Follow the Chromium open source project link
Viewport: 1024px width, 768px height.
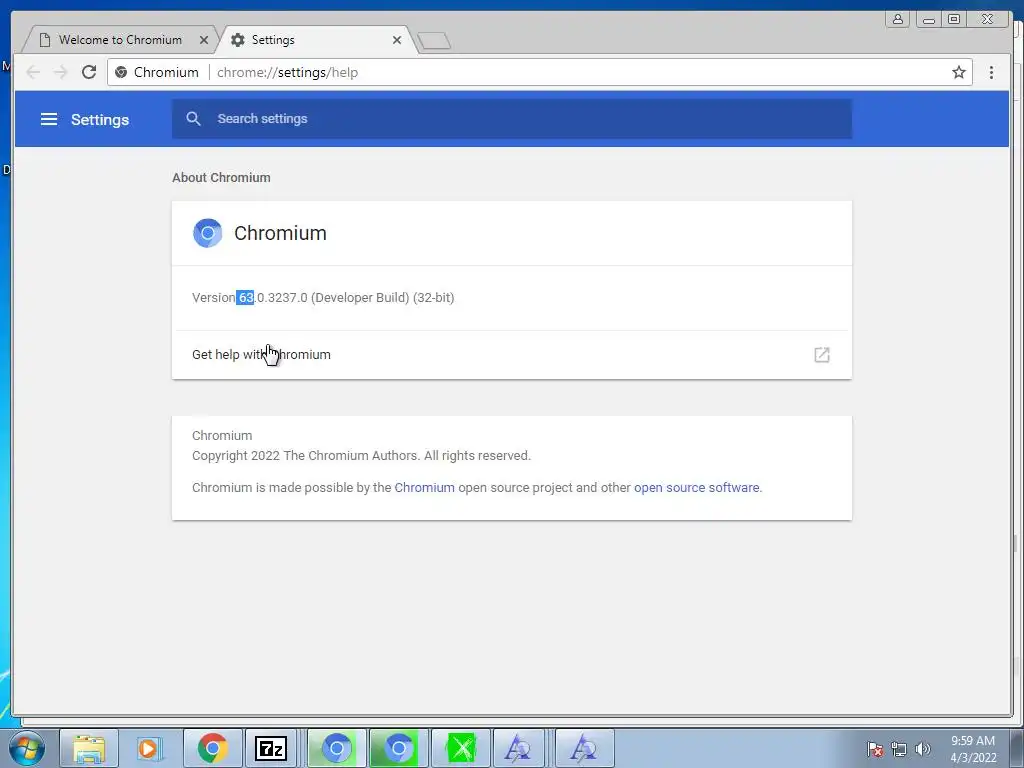[424, 487]
